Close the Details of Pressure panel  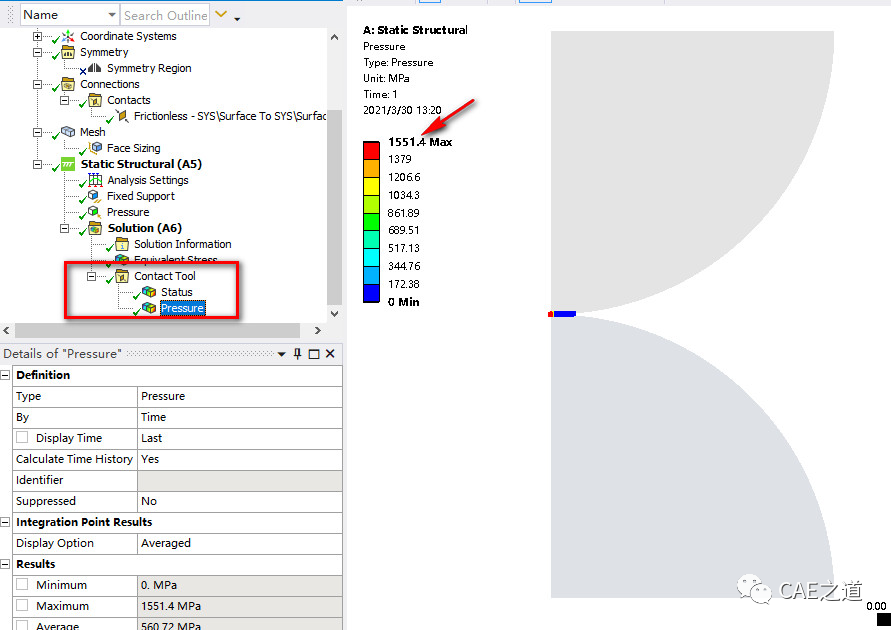[x=330, y=354]
